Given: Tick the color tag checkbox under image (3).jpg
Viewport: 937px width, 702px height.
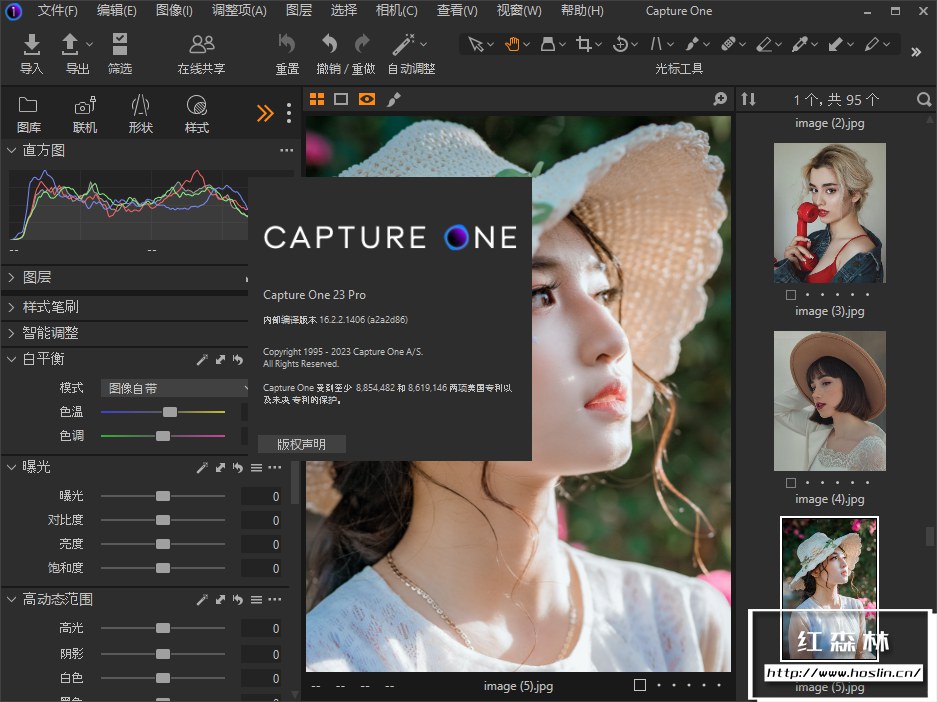Looking at the screenshot, I should [791, 295].
